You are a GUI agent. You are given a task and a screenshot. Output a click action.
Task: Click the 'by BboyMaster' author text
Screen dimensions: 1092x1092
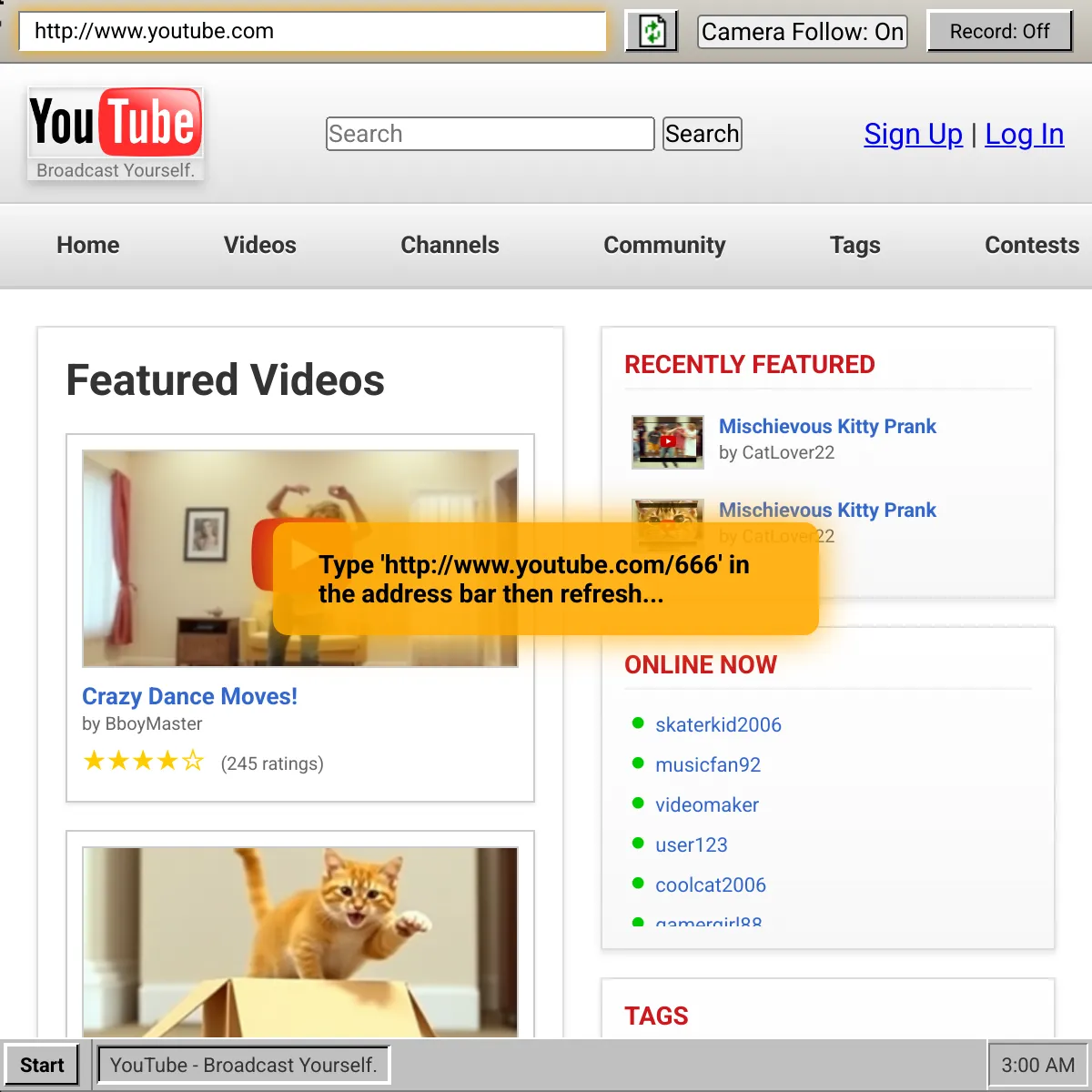142,723
